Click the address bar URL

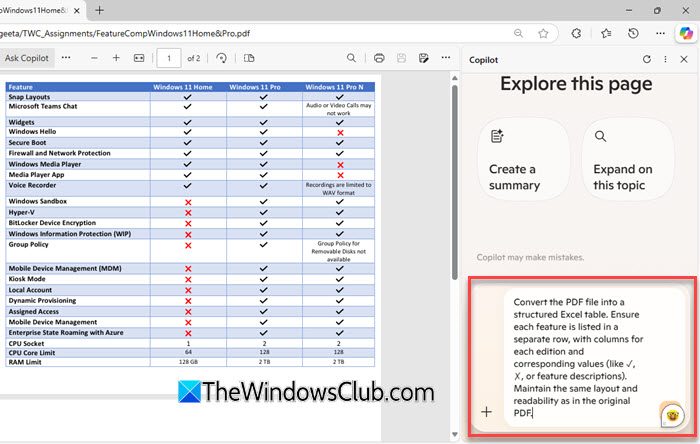click(125, 33)
